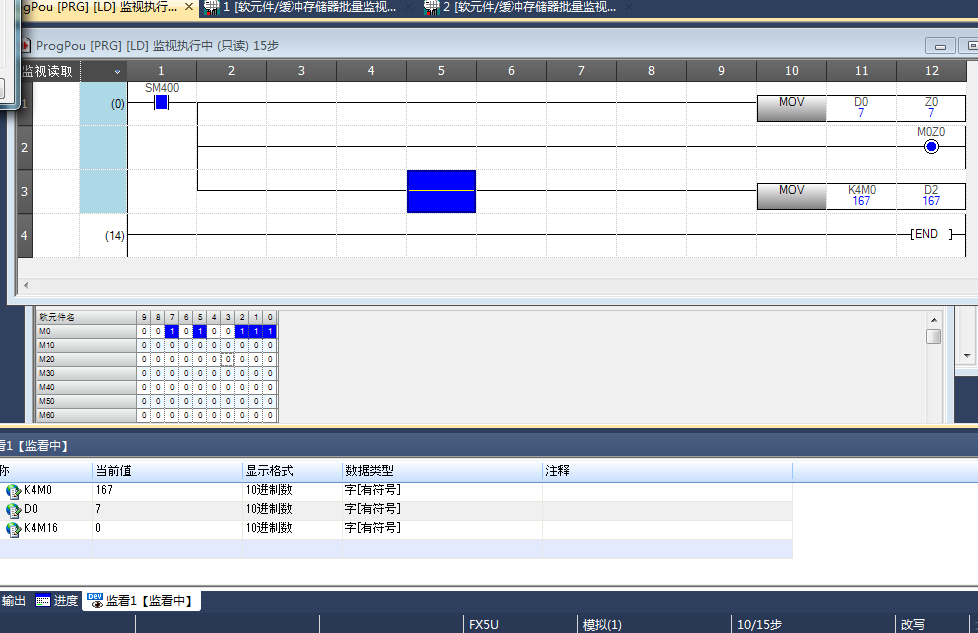Click the D0 watch item icon

13,510
